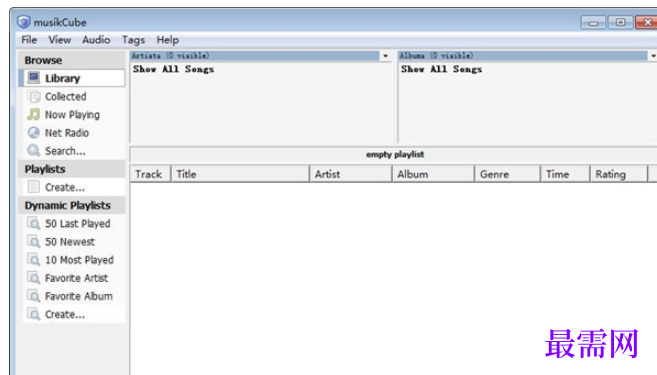Image resolution: width=657 pixels, height=375 pixels.
Task: Click the 10 Most Played icon
Action: [34, 260]
